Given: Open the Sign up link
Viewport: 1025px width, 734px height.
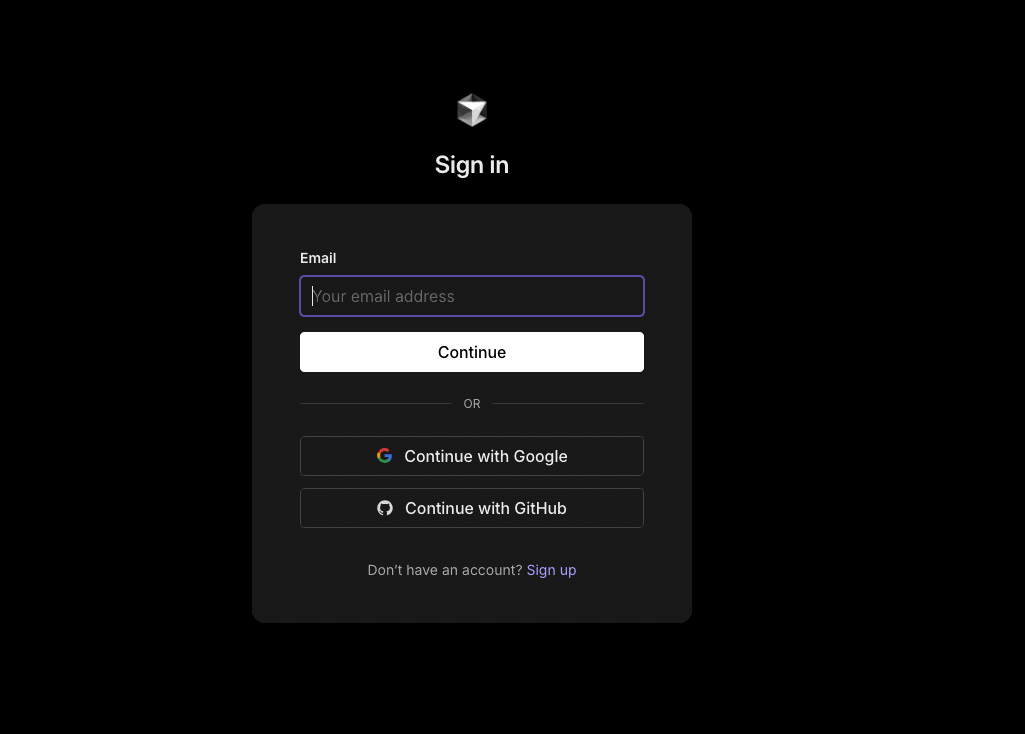Looking at the screenshot, I should tap(551, 570).
